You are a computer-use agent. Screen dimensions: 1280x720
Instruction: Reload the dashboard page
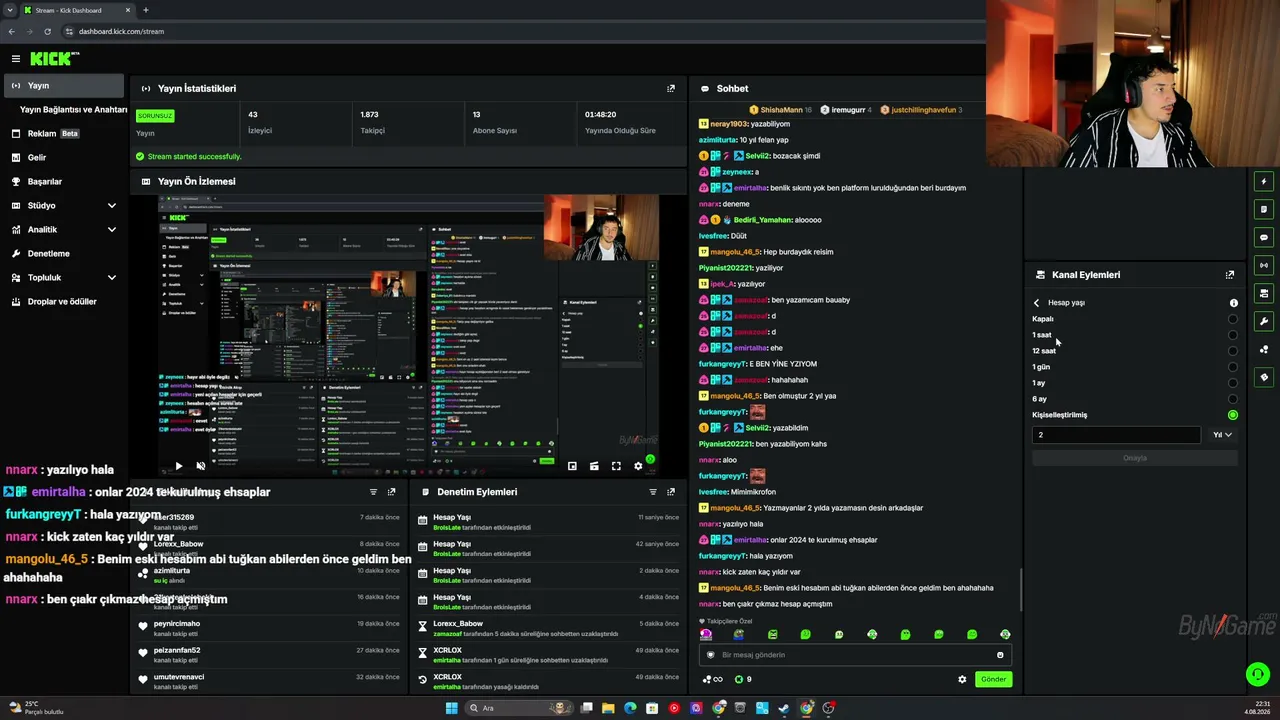coord(47,31)
